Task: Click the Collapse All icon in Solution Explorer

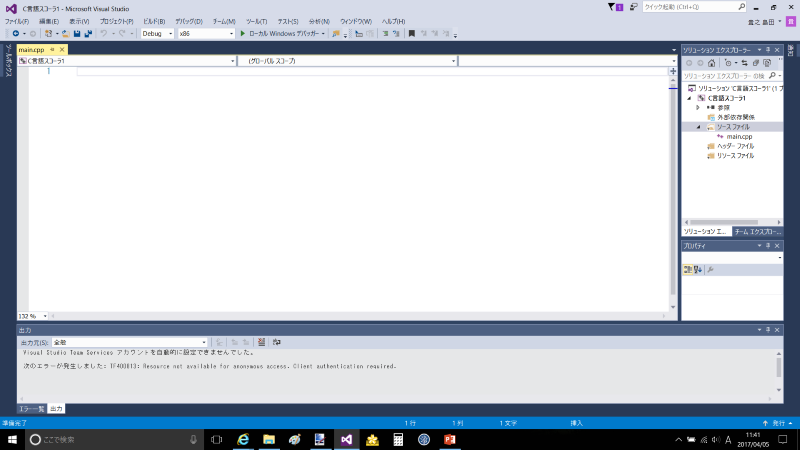Action: pos(756,63)
